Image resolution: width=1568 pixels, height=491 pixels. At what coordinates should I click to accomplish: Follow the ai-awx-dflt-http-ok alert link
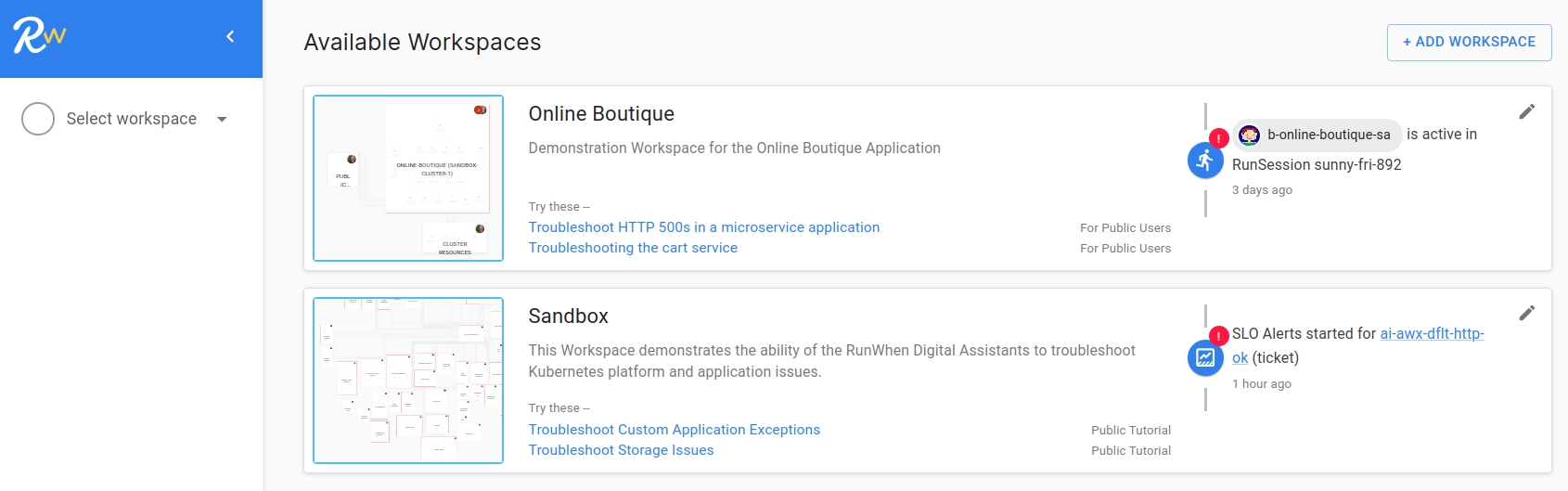(1432, 334)
